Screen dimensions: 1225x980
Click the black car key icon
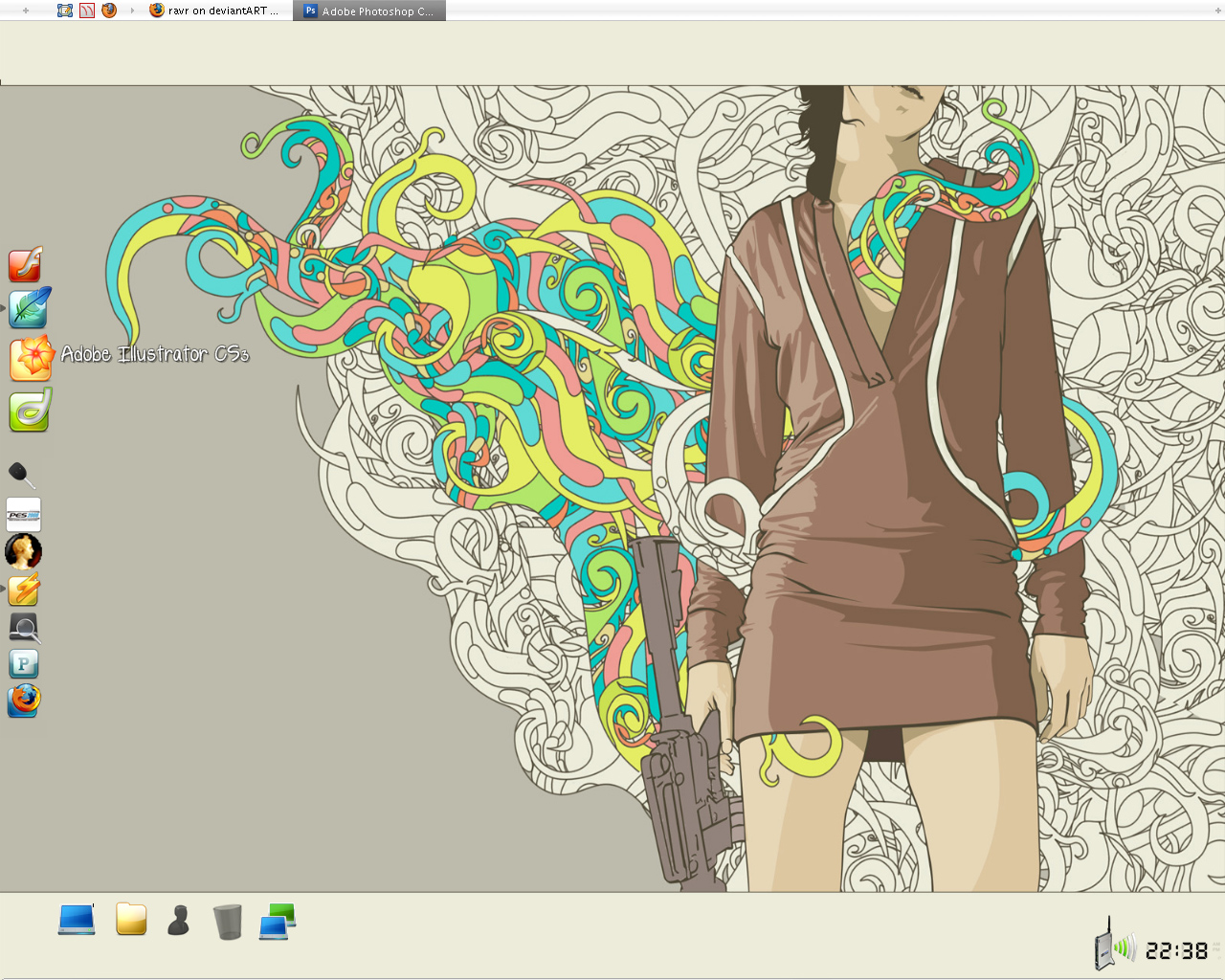click(22, 476)
